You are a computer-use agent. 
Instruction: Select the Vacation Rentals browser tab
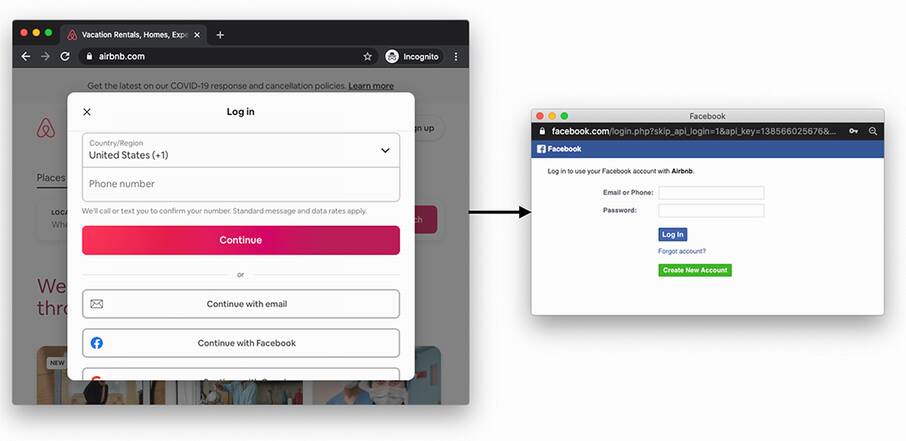(133, 35)
